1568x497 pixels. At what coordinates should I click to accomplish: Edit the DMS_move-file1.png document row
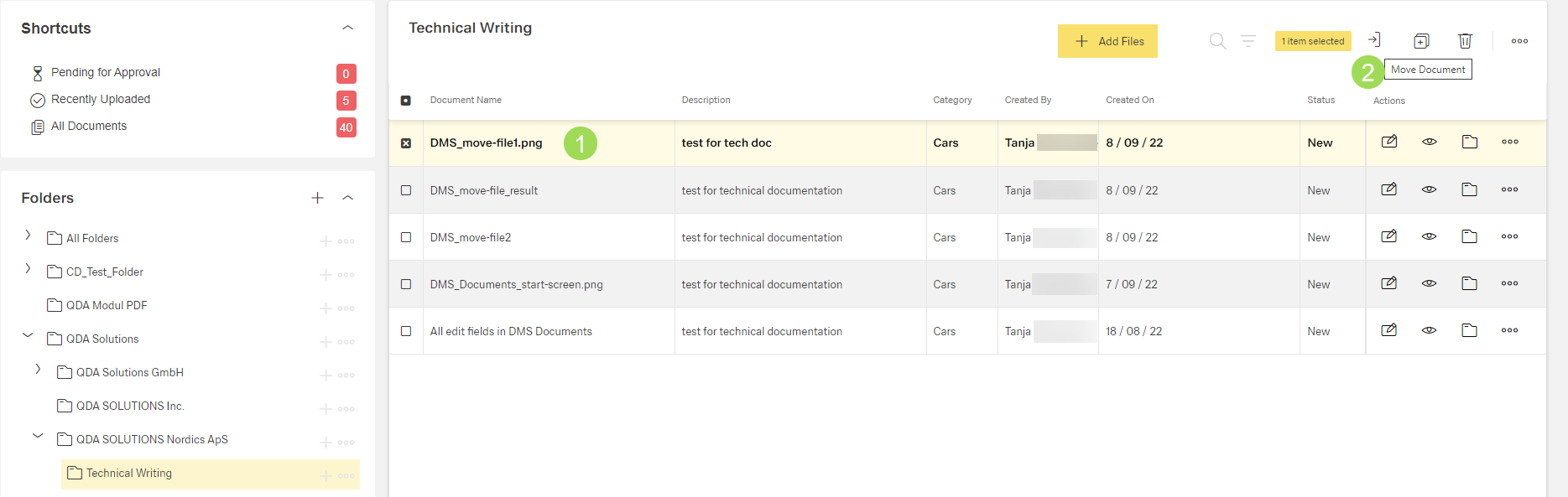(x=1389, y=142)
